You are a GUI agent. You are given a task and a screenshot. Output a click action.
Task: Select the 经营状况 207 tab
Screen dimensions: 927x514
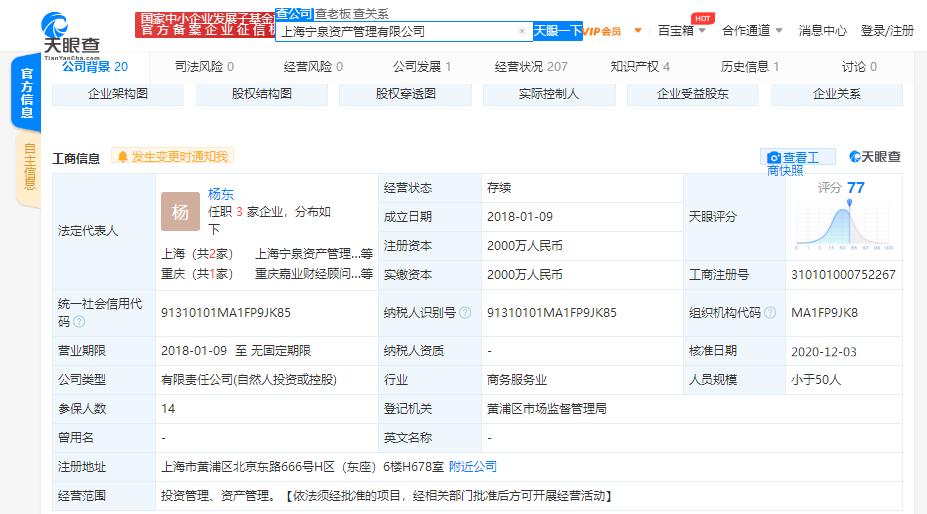[x=531, y=67]
